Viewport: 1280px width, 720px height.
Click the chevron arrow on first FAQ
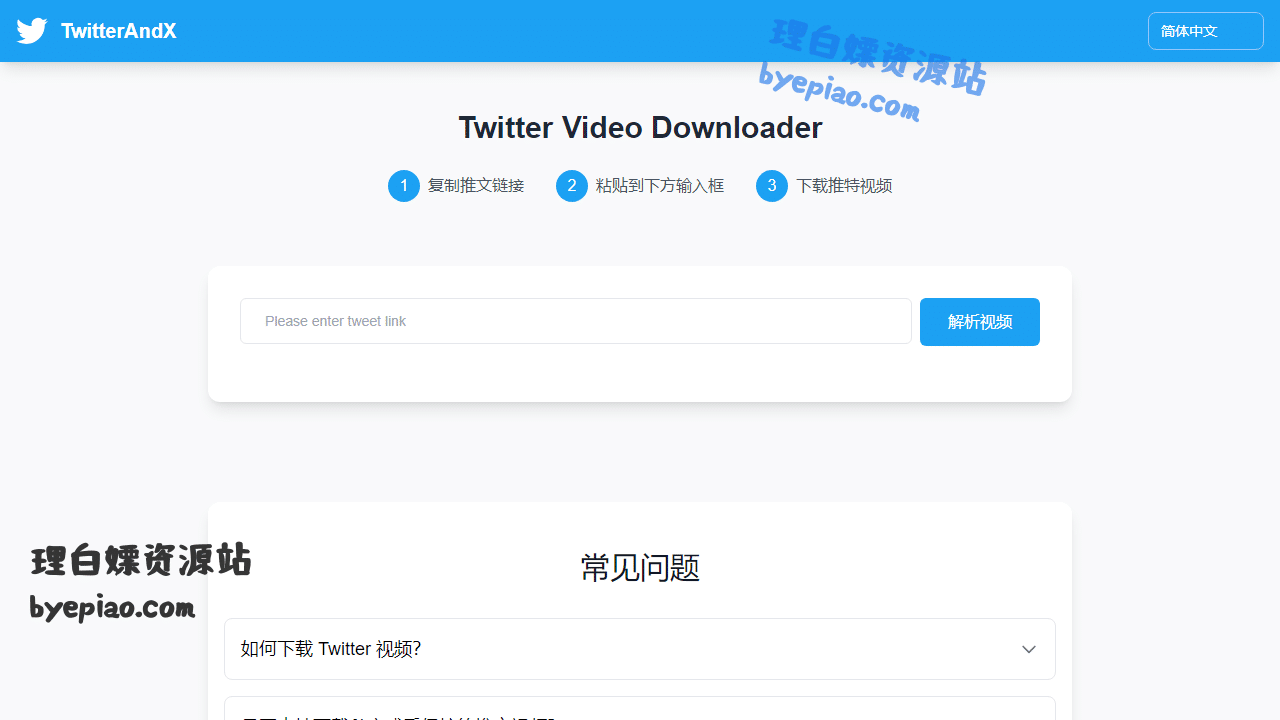[1028, 649]
